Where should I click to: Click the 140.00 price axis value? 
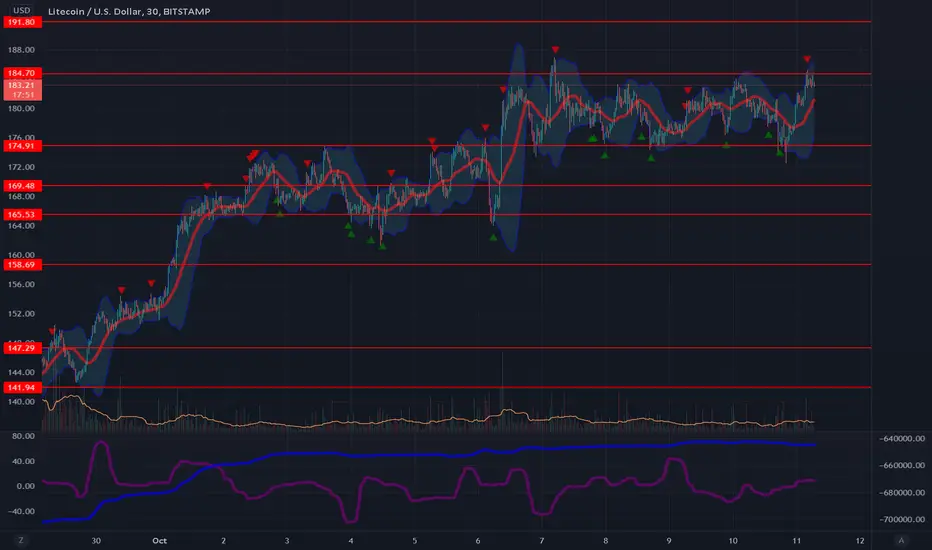point(21,401)
